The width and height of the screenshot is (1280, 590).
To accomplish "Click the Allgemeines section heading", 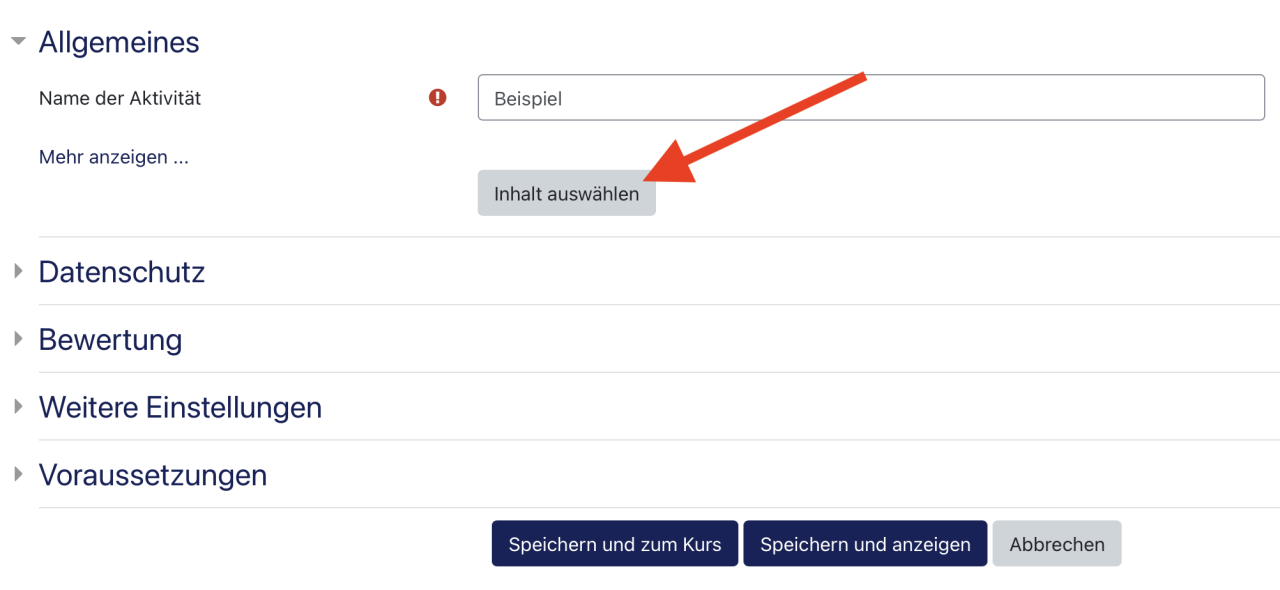I will point(119,42).
